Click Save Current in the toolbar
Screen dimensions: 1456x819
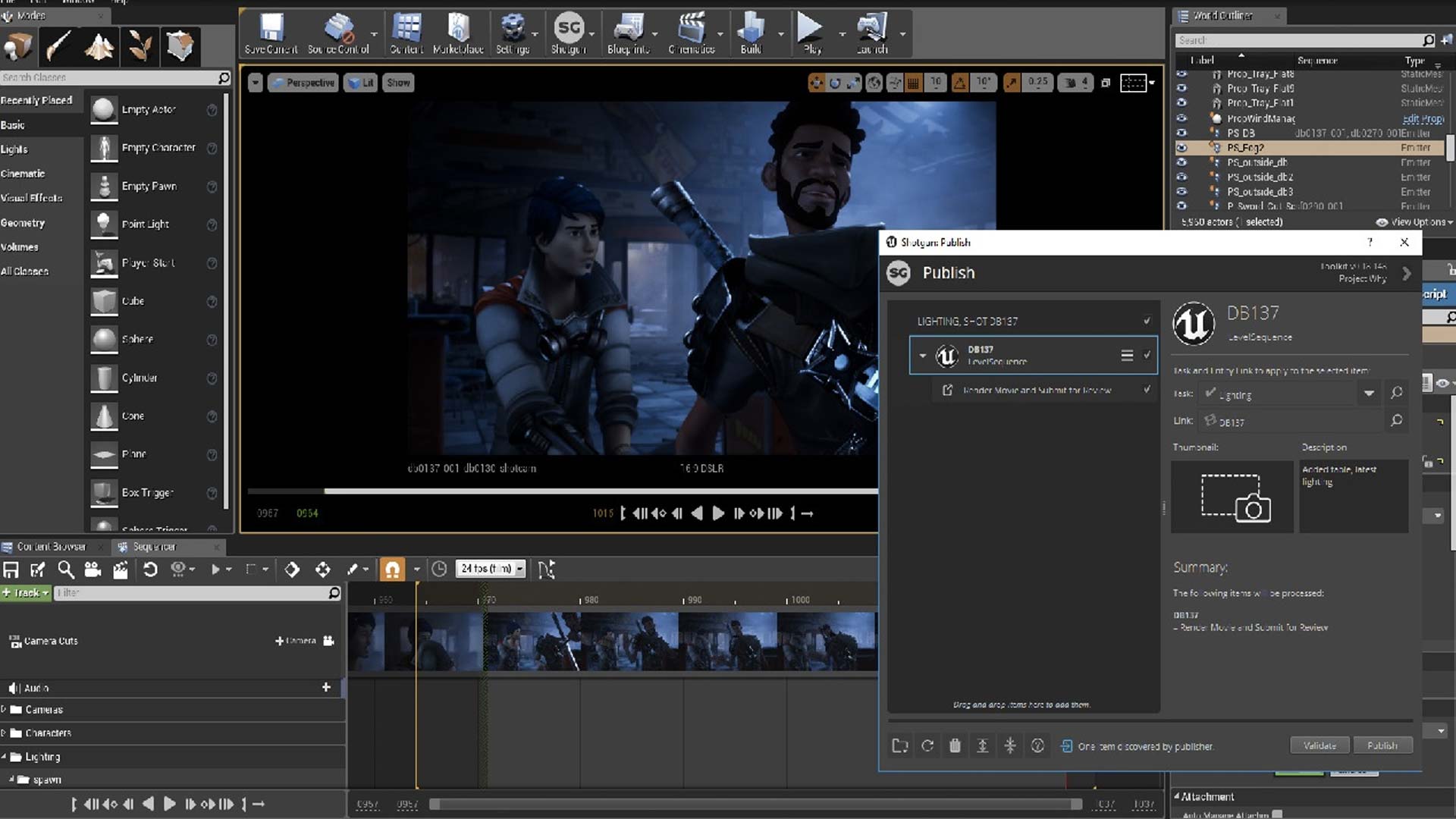[271, 34]
